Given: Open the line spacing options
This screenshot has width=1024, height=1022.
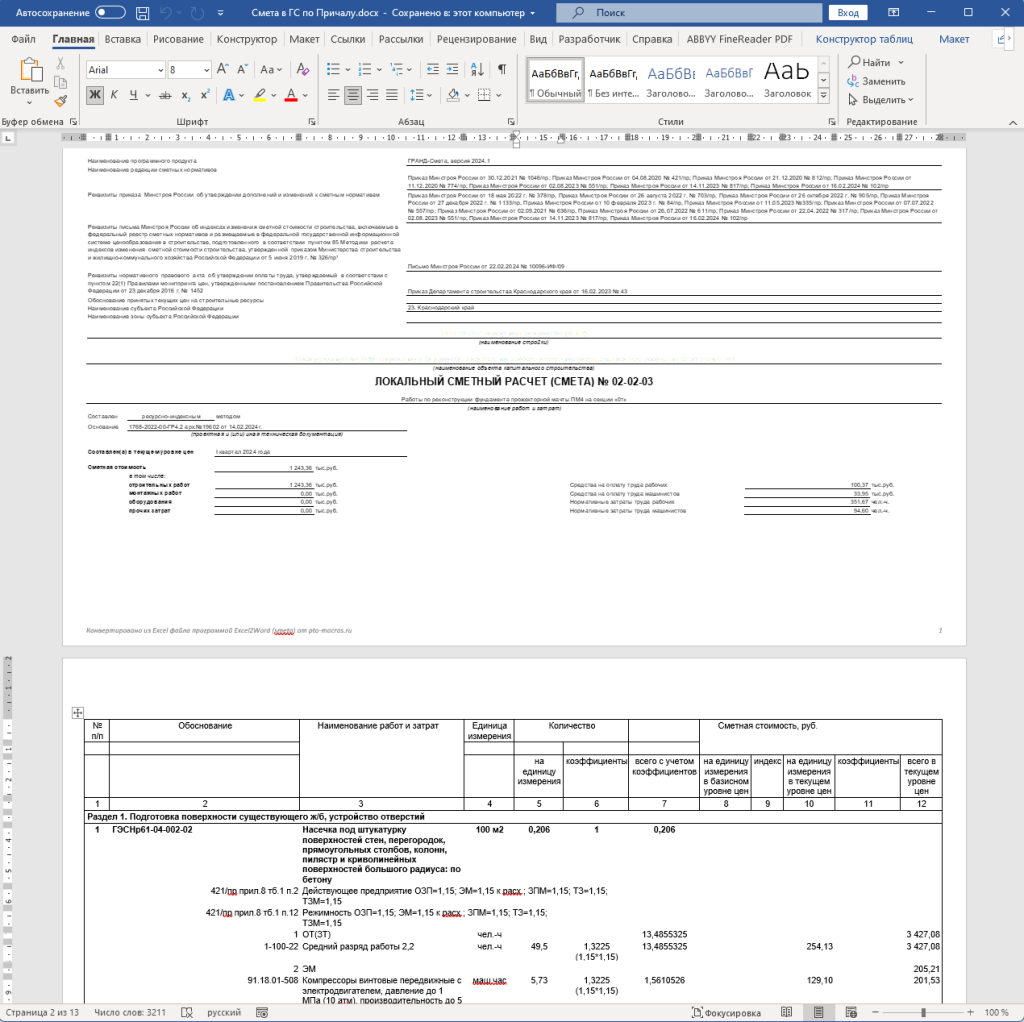Looking at the screenshot, I should (x=417, y=95).
